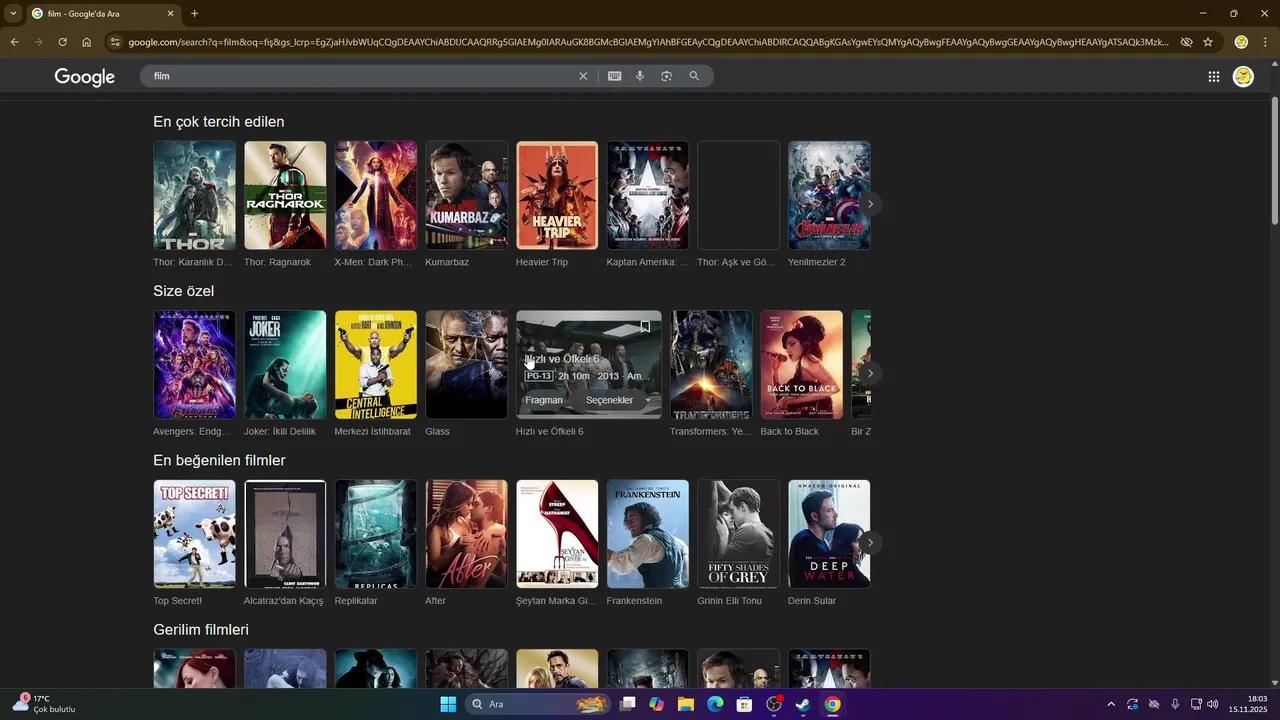Open the Chrome profile avatar in toolbar
Image resolution: width=1280 pixels, height=720 pixels.
coord(1241,42)
